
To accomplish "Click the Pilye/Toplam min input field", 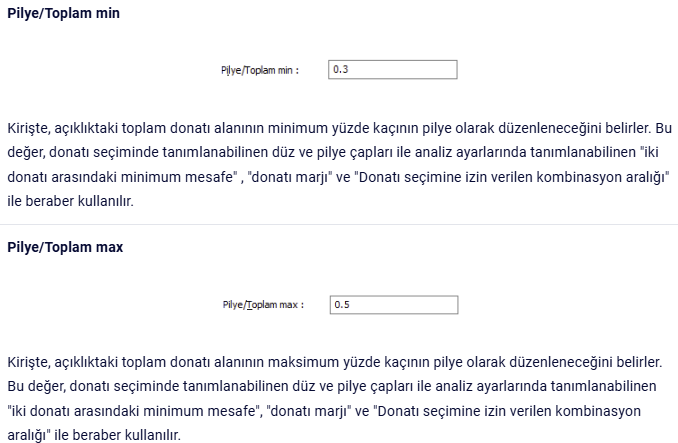I will pos(393,70).
